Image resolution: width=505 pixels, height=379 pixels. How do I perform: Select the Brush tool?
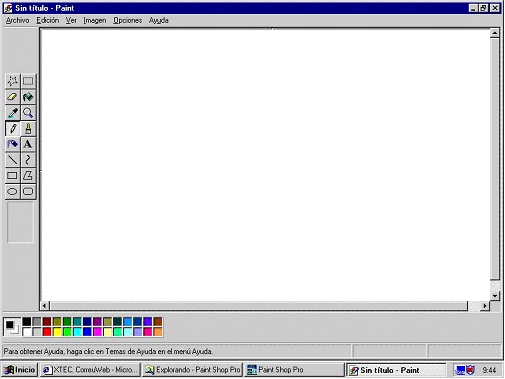pos(28,129)
